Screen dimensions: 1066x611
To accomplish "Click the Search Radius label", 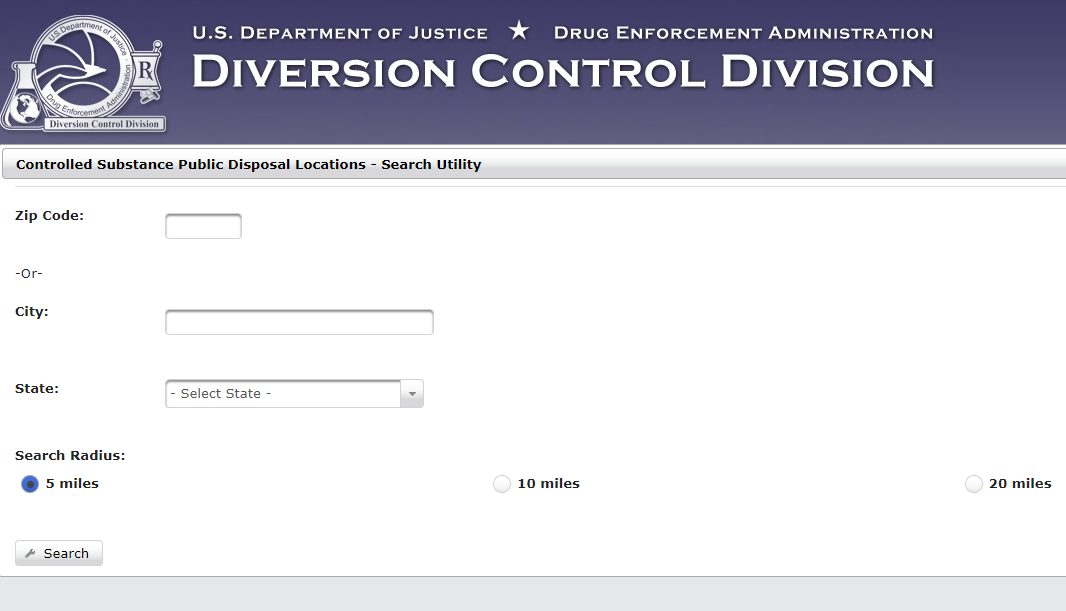I will pyautogui.click(x=70, y=455).
